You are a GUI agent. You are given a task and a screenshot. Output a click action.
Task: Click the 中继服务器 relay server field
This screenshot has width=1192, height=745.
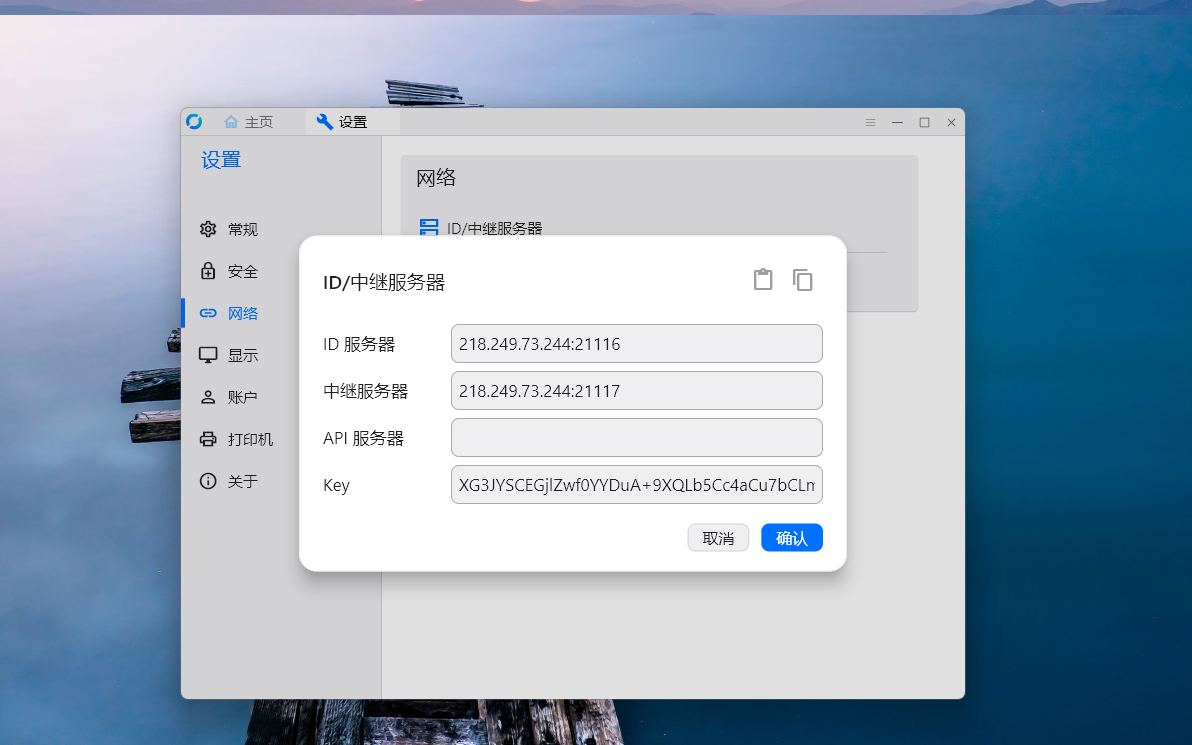[x=636, y=391]
